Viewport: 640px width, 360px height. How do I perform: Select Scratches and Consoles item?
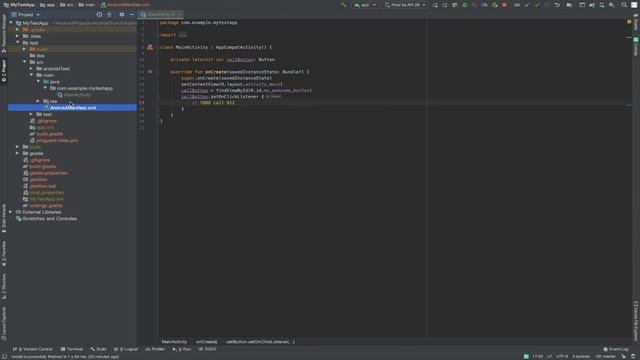click(x=46, y=219)
